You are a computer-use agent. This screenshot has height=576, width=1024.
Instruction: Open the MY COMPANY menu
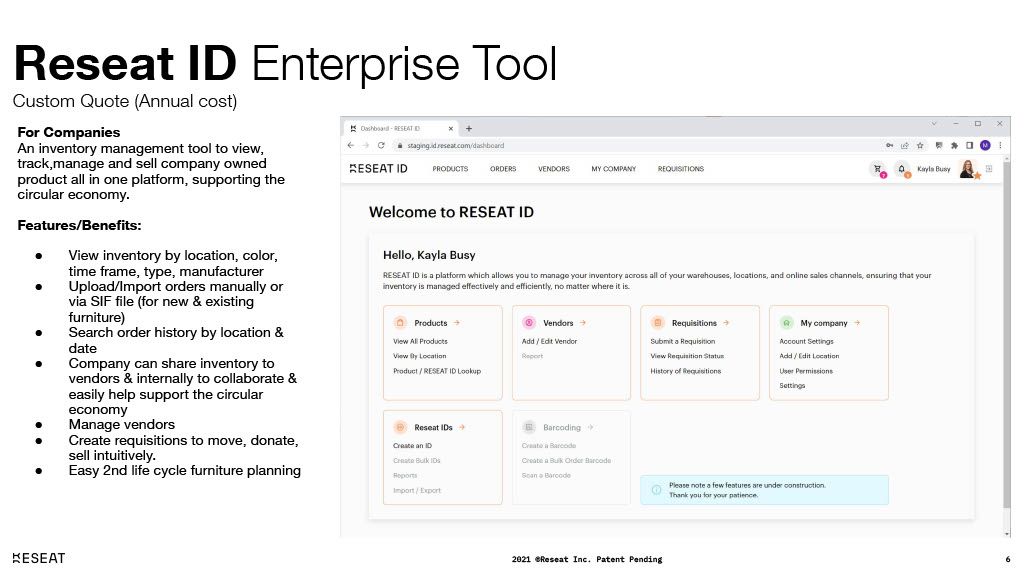click(x=613, y=169)
